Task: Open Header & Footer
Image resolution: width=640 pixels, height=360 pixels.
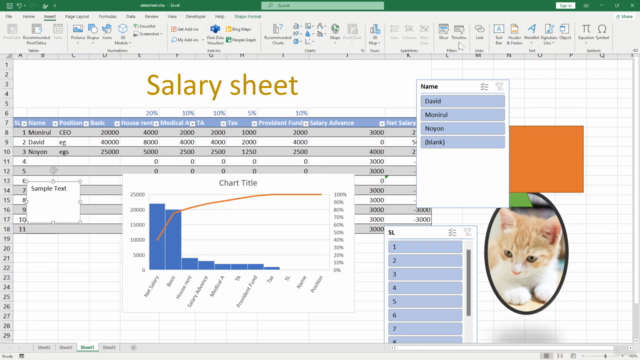Action: pos(514,34)
